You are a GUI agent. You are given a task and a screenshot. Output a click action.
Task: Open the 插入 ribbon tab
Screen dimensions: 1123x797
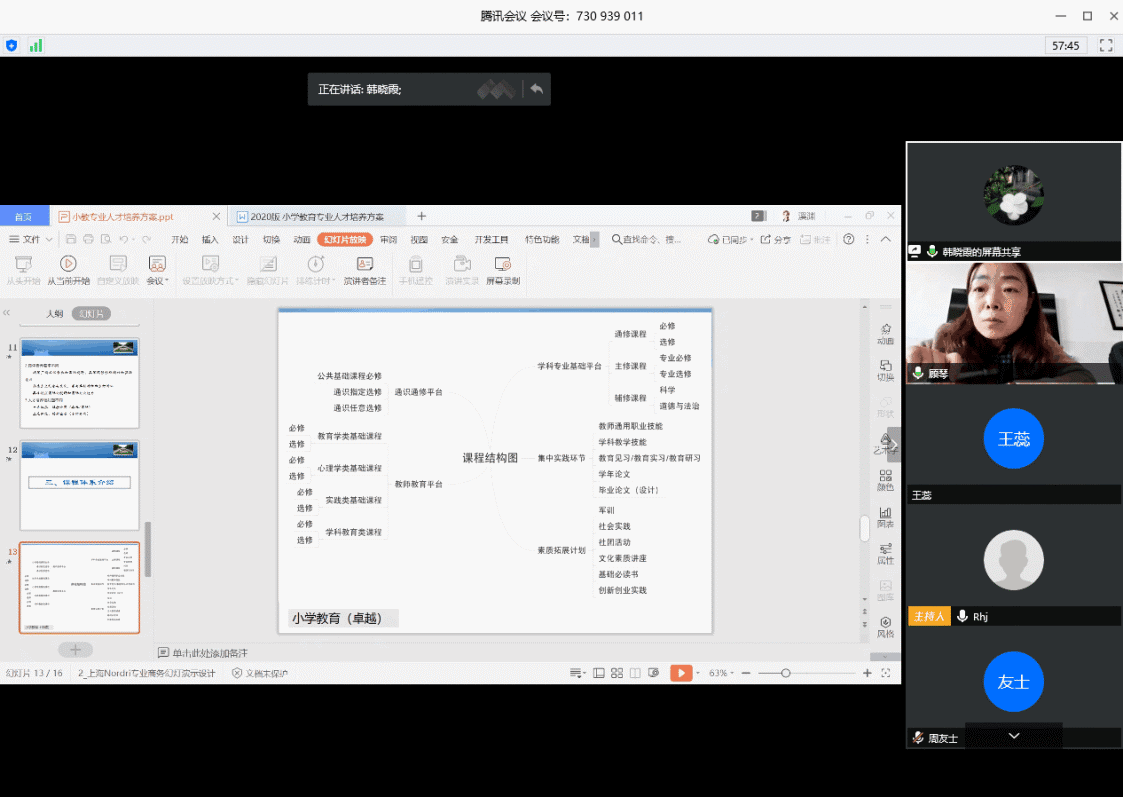tap(210, 239)
